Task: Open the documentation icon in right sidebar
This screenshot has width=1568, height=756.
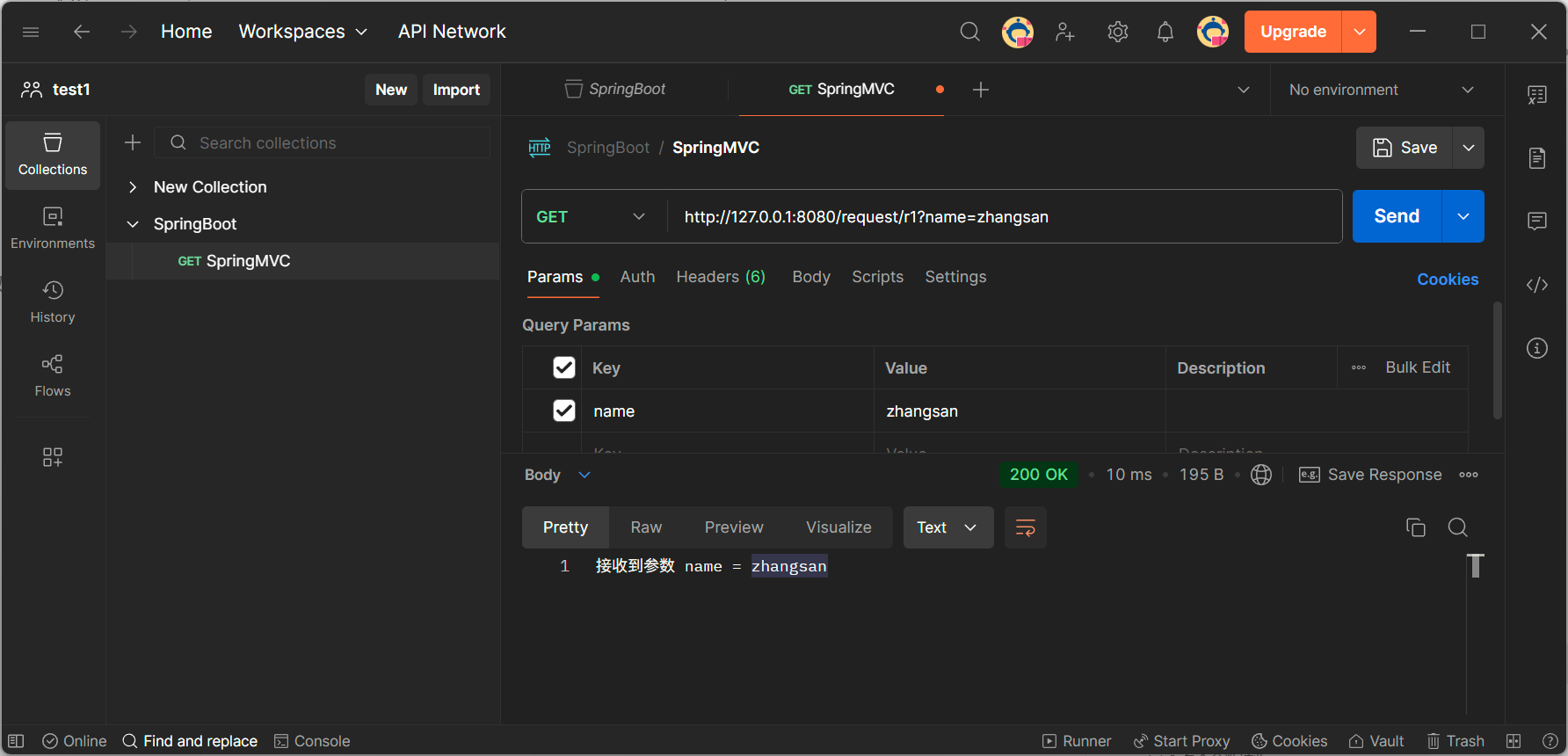Action: (x=1537, y=158)
